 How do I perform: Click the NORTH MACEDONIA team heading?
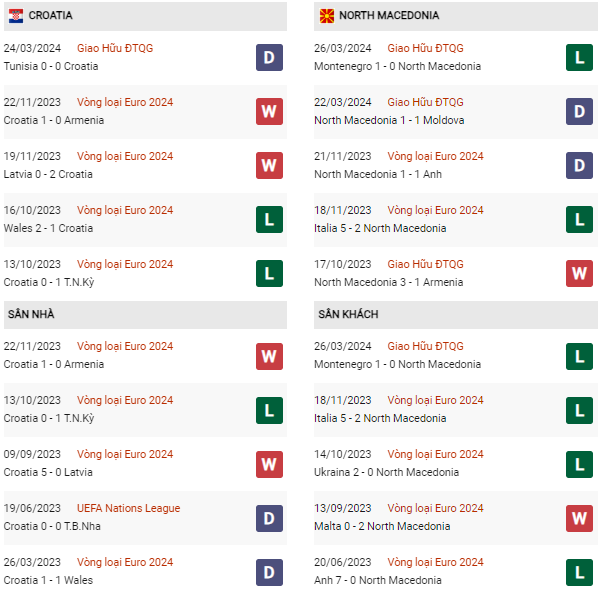coord(389,16)
